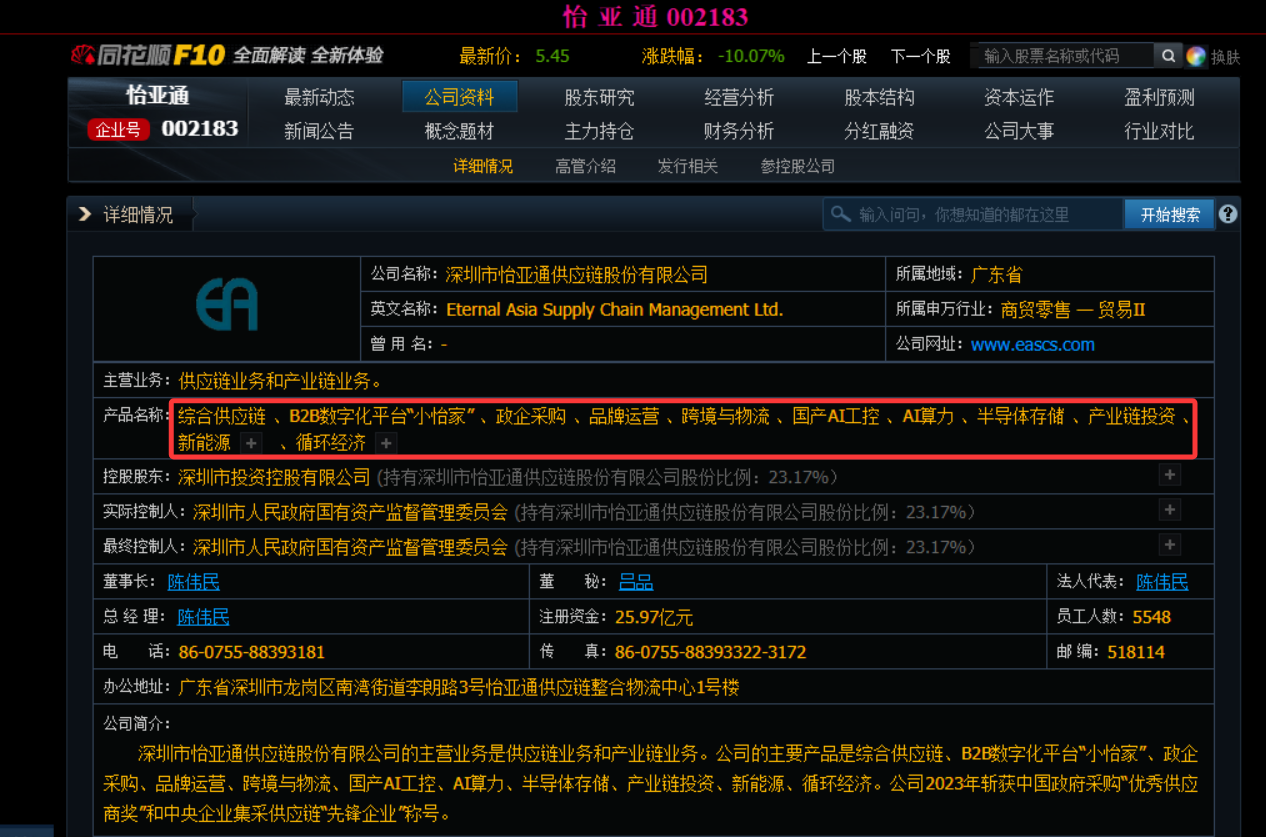Screen dimensions: 1266x837
Task: Click the search magnifier icon beside stock input
Action: coord(1167,56)
